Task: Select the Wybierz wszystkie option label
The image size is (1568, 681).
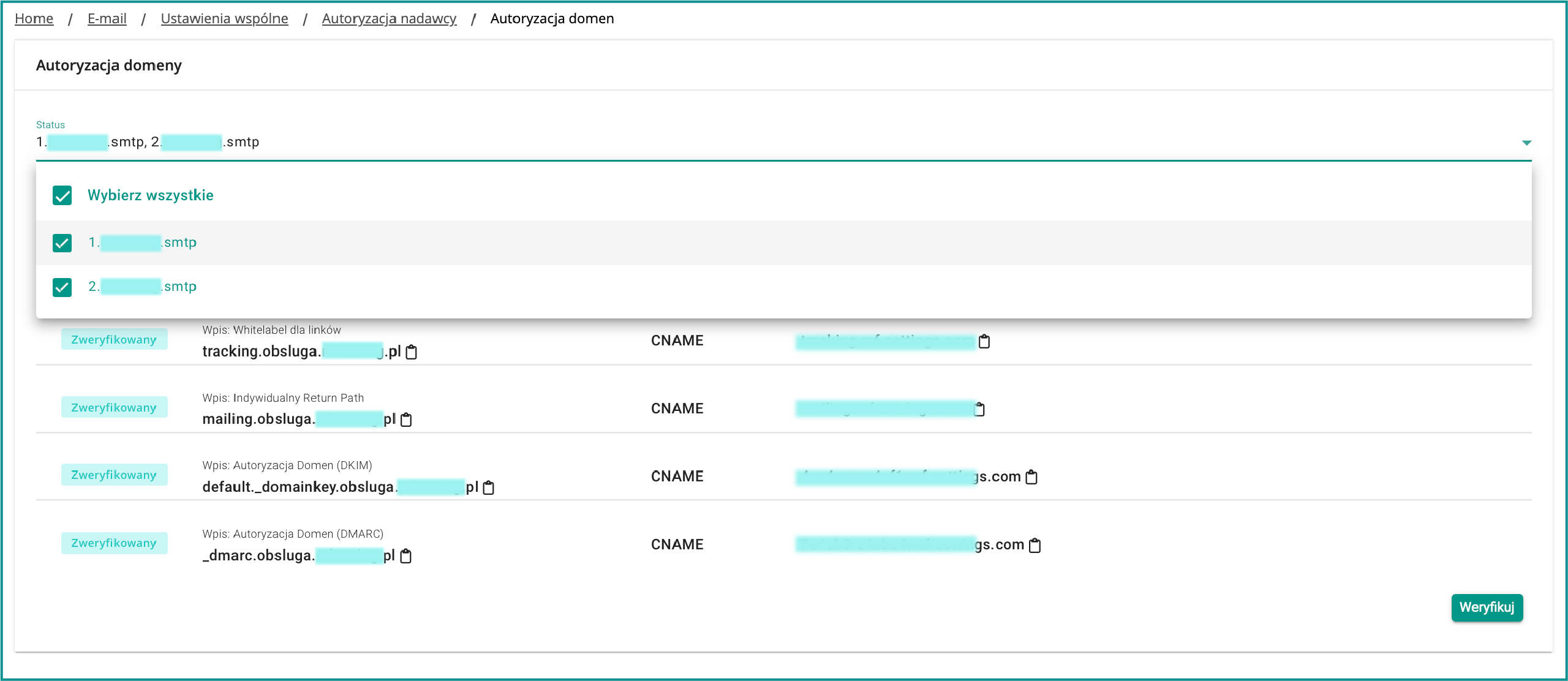Action: pos(151,195)
